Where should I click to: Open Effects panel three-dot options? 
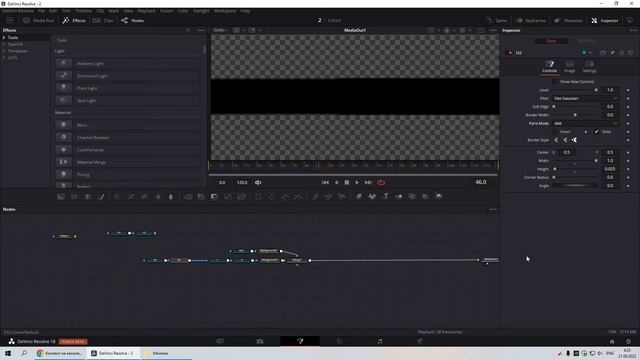point(201,30)
